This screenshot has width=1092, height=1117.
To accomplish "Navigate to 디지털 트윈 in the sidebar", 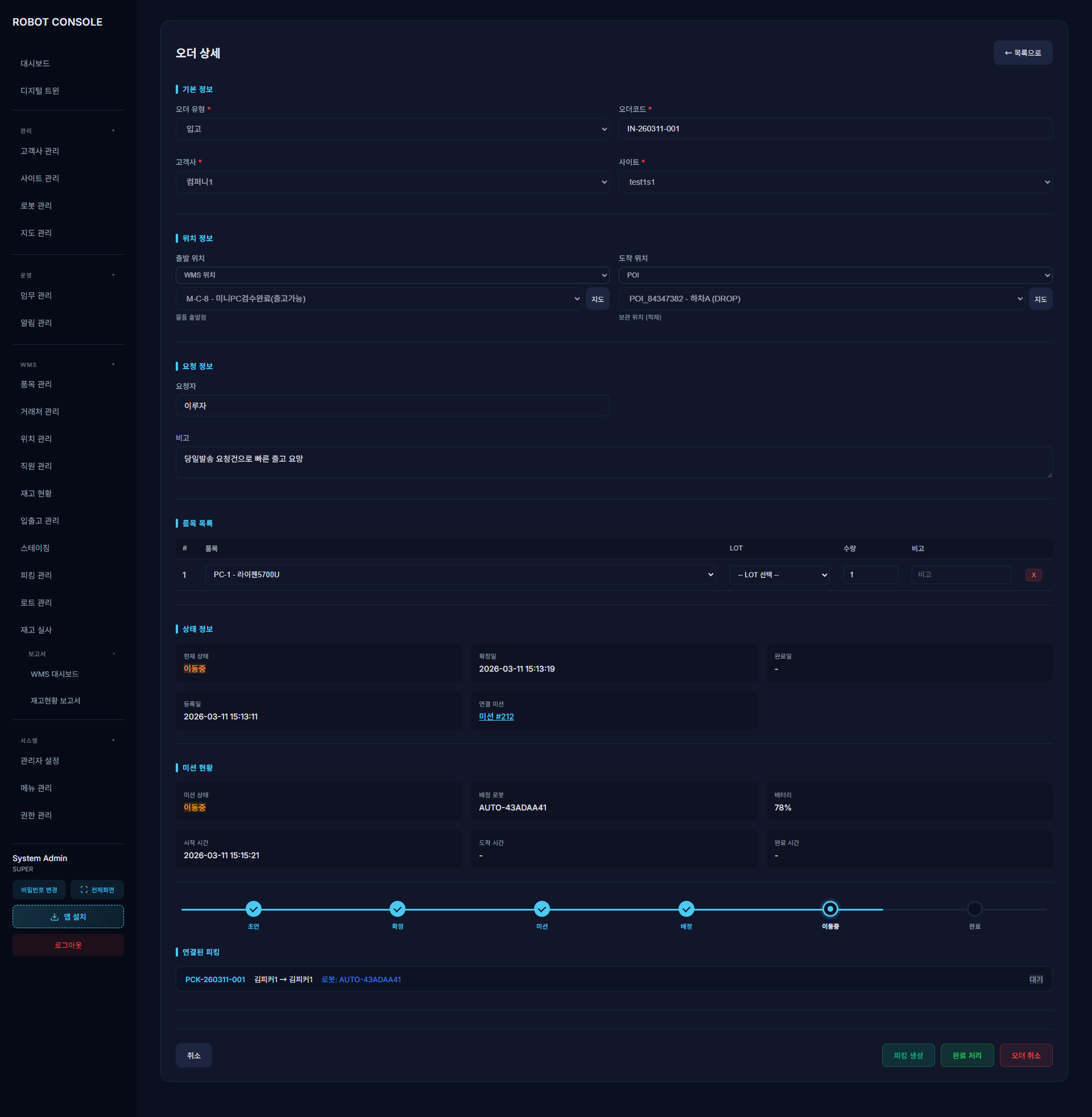I will point(40,90).
